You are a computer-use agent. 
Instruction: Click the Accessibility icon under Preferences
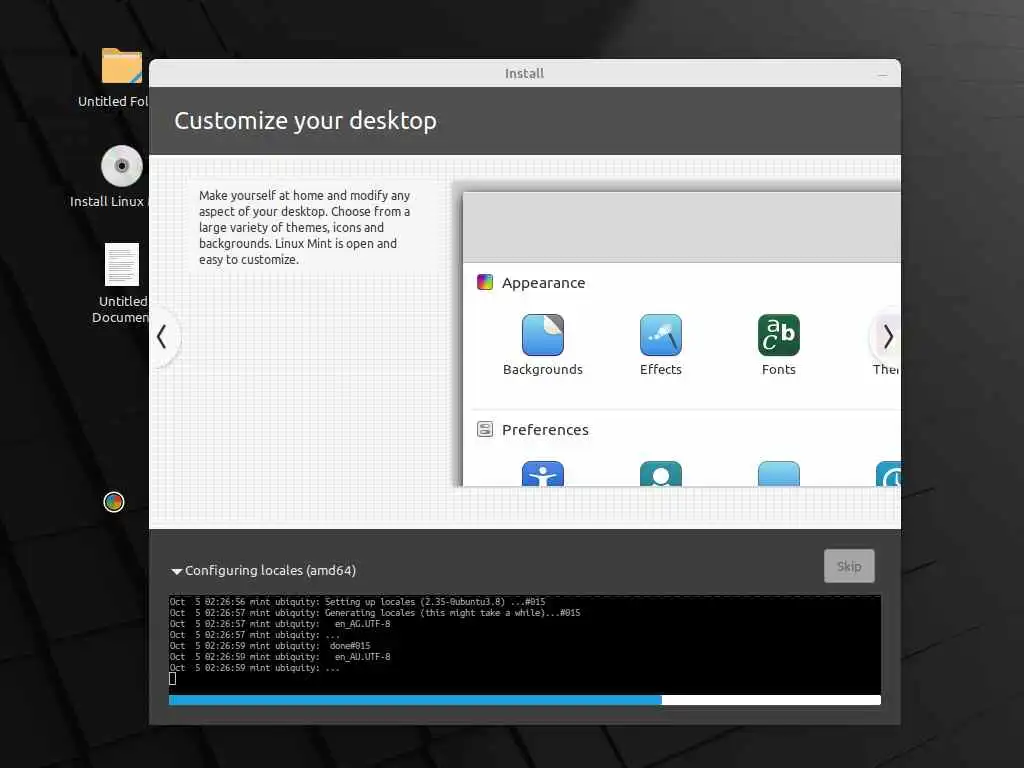(x=543, y=473)
